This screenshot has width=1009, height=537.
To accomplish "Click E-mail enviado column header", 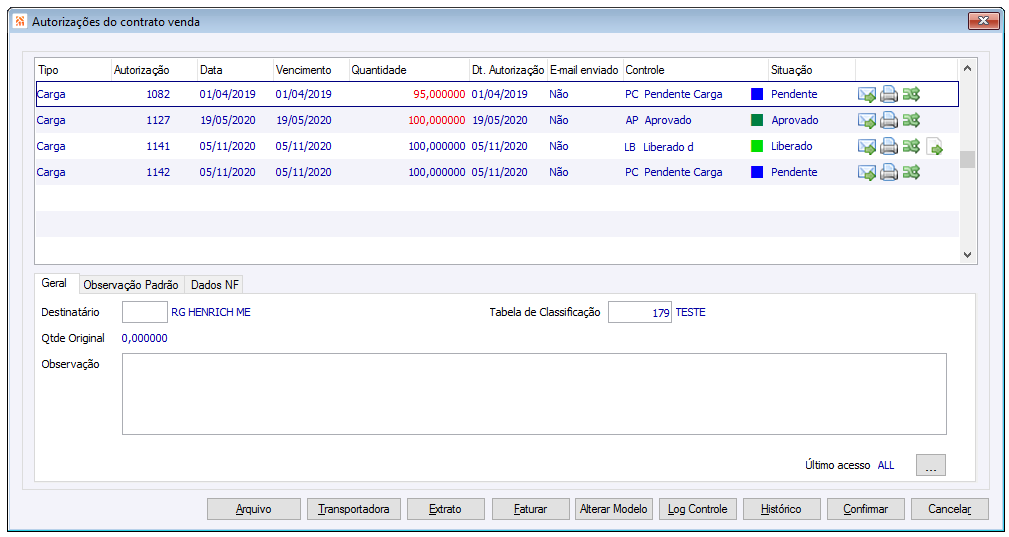I will tap(585, 70).
